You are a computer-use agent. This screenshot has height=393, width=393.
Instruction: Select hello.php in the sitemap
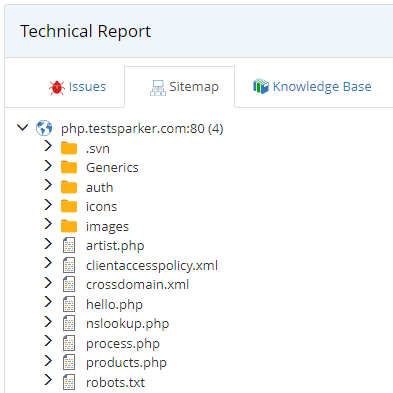coord(114,305)
